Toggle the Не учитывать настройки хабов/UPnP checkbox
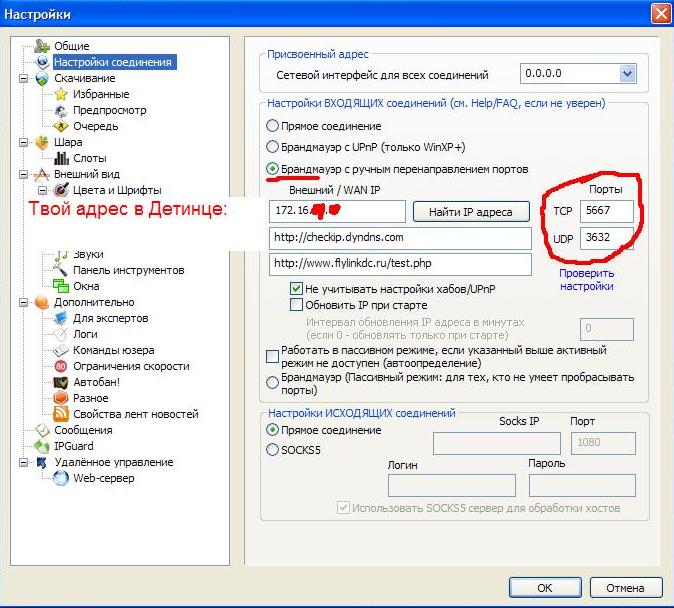This screenshot has width=674, height=608. [296, 288]
